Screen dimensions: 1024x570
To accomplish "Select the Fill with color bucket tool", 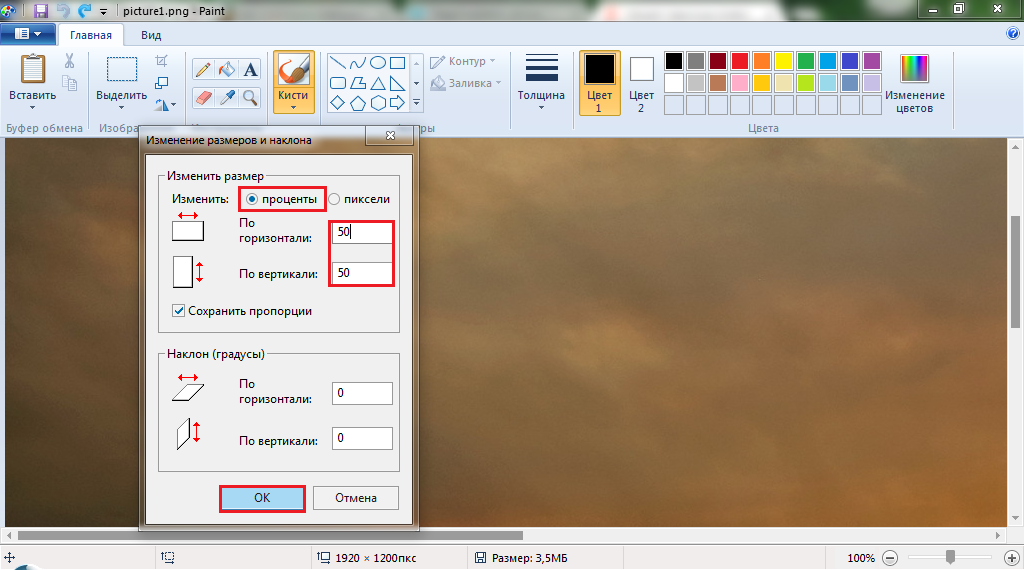I will [x=227, y=69].
